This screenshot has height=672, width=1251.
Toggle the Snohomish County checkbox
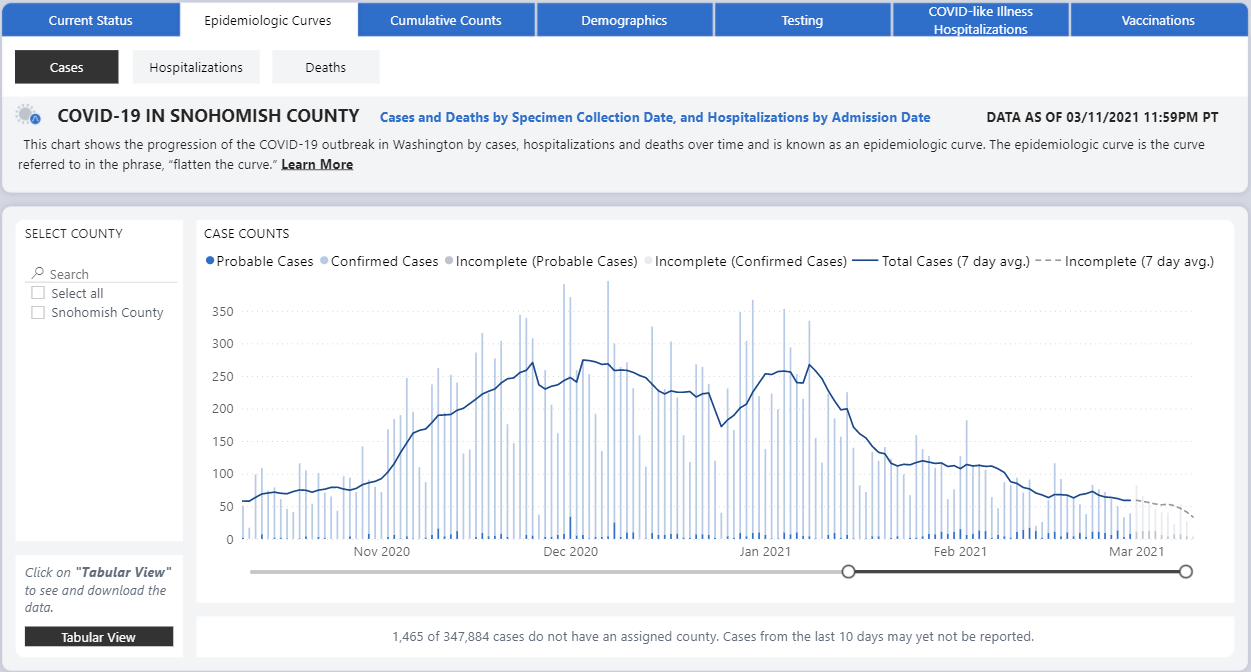[x=38, y=312]
